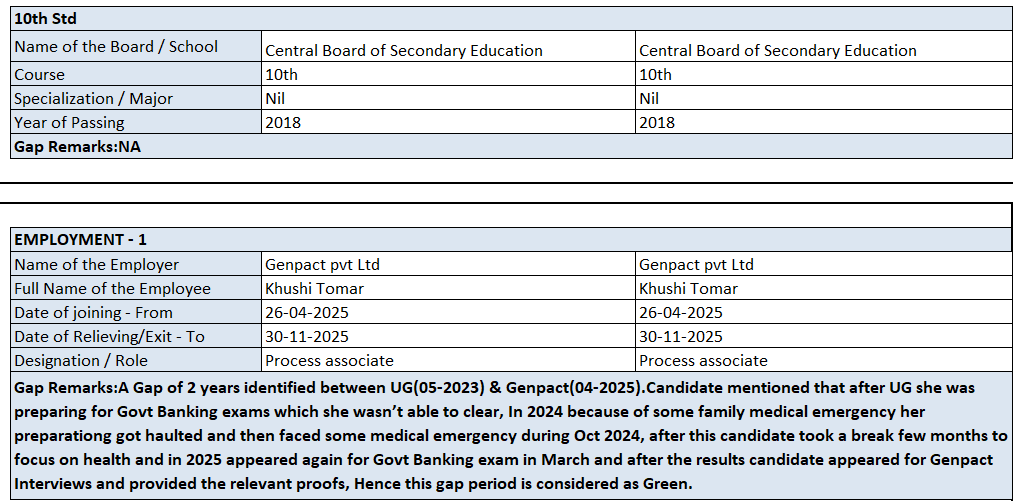Click first Central Board of Secondary Education cell

pos(403,50)
